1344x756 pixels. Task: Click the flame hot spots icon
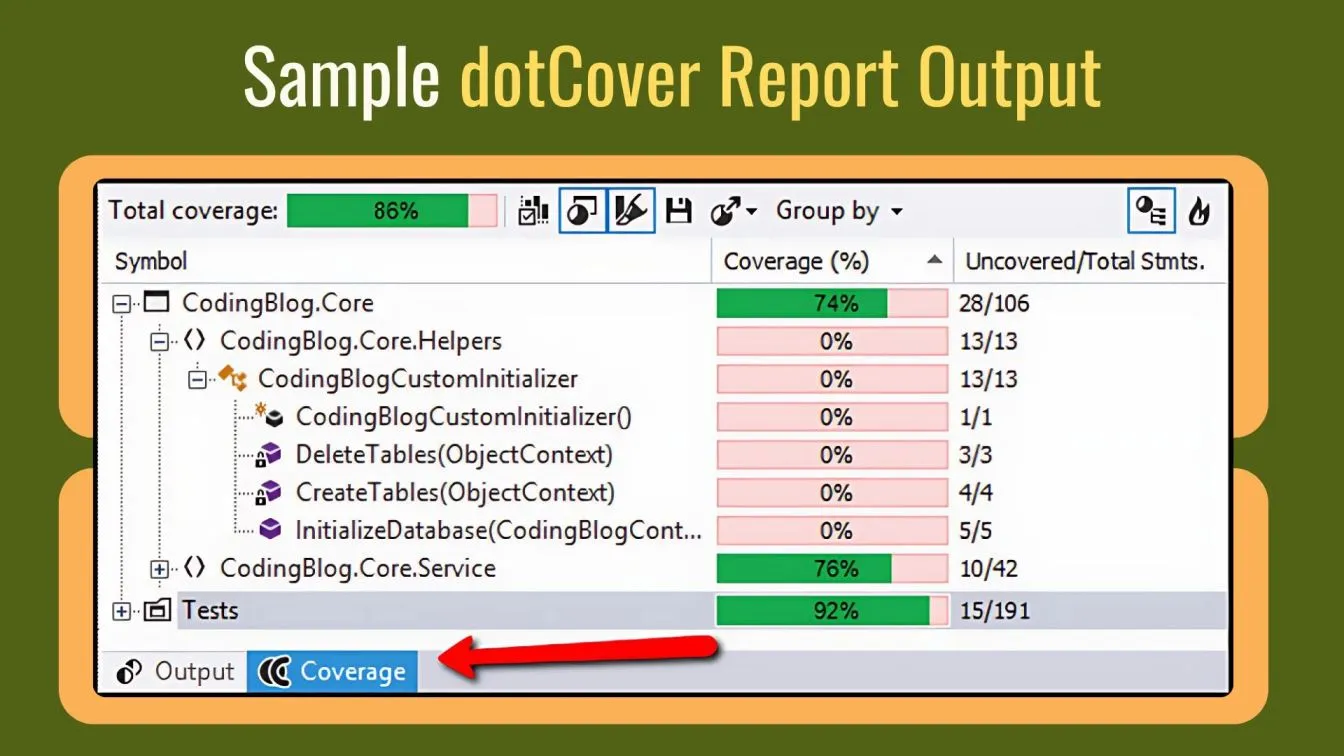(x=1198, y=211)
